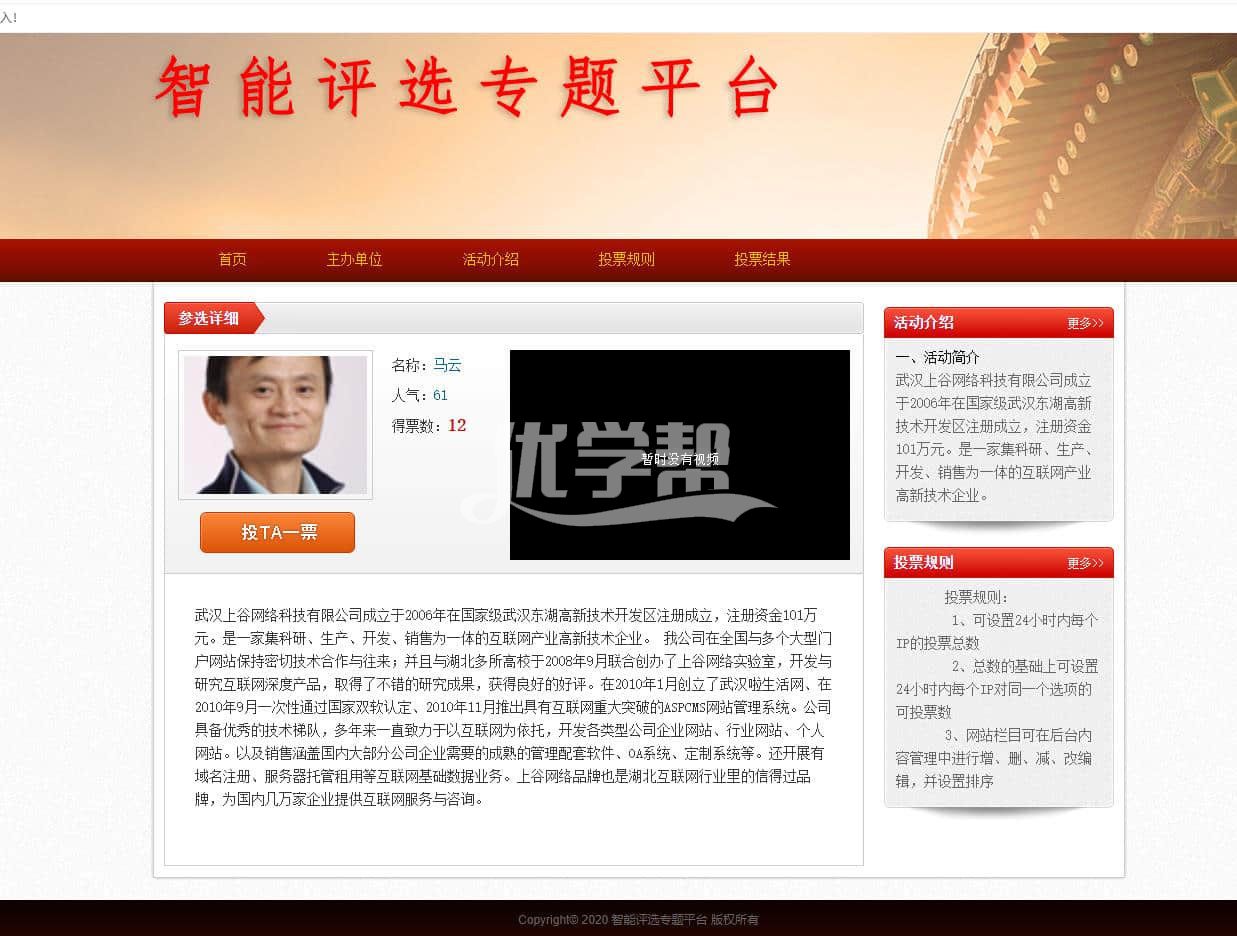View 投票结果 from the navigation bar
This screenshot has width=1237, height=936.
point(762,259)
